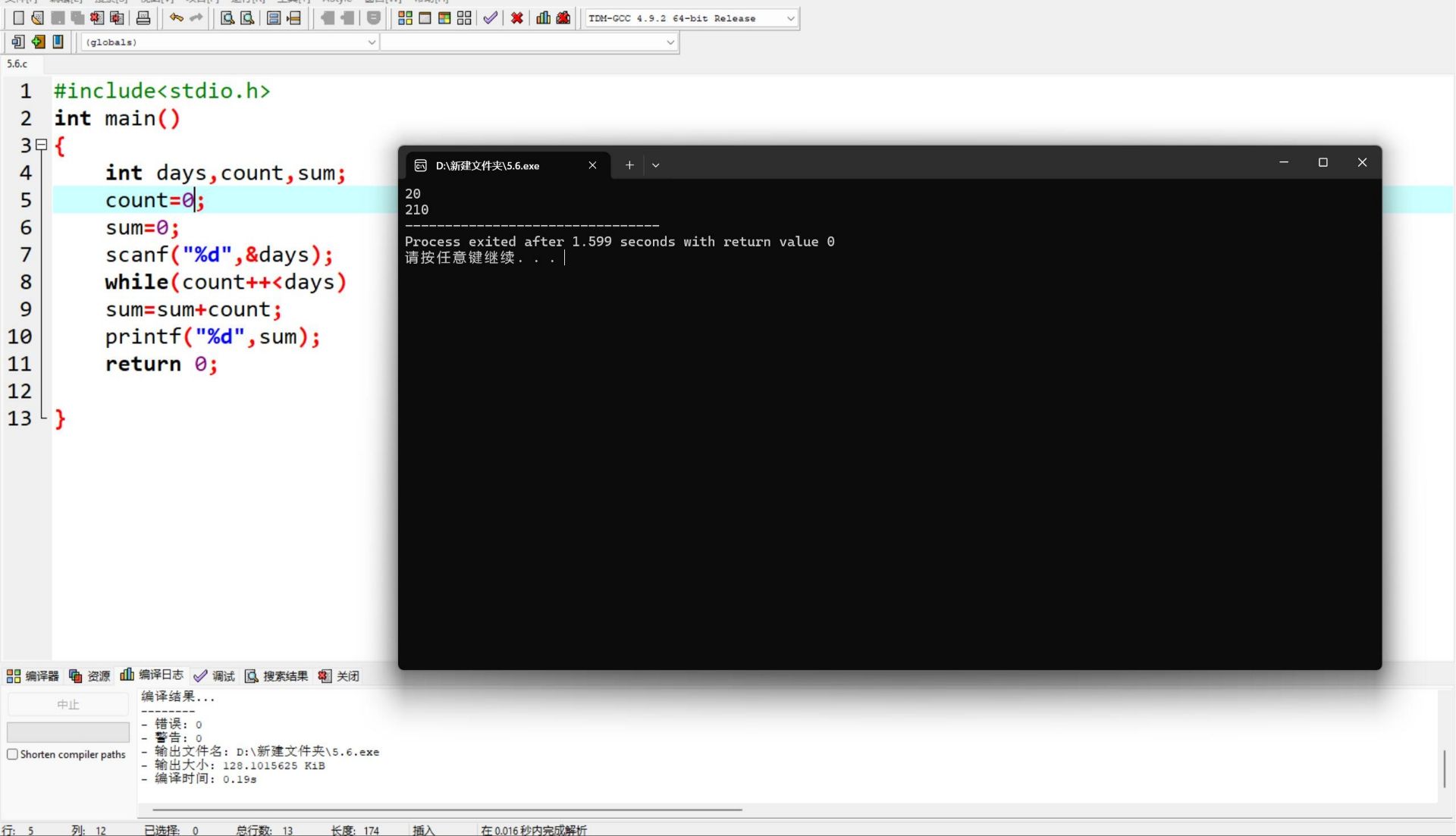This screenshot has width=1456, height=836.
Task: Print the source code
Action: tap(143, 18)
